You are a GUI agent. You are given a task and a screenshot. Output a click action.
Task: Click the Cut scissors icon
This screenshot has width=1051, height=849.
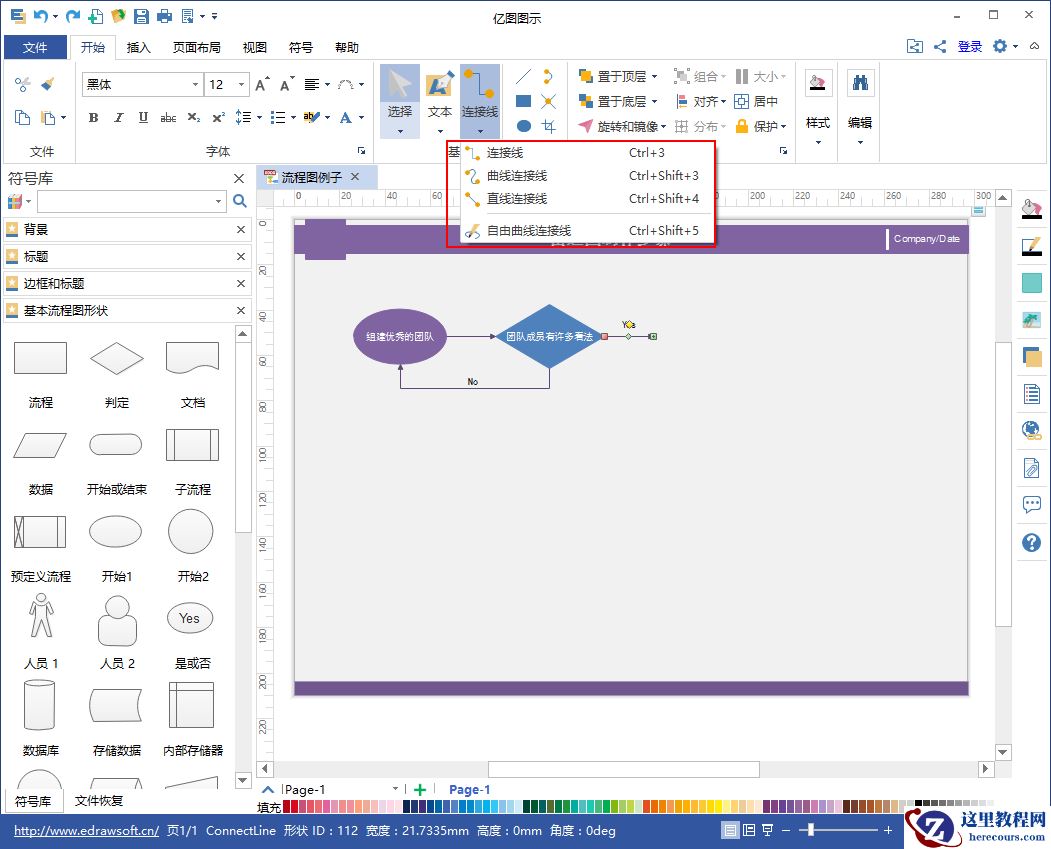coord(22,84)
